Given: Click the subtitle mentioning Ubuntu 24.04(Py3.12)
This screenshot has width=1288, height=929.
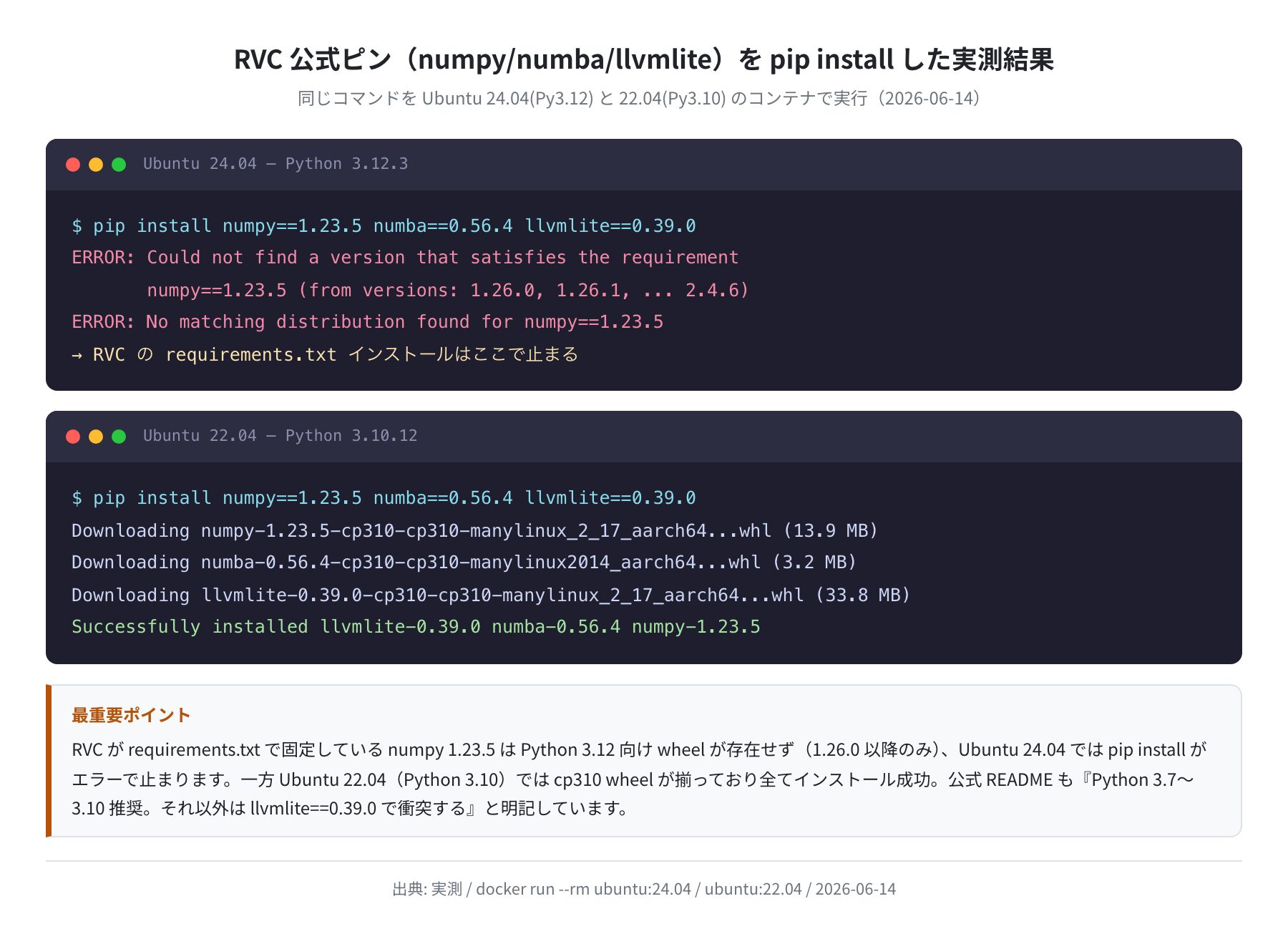Looking at the screenshot, I should [639, 99].
